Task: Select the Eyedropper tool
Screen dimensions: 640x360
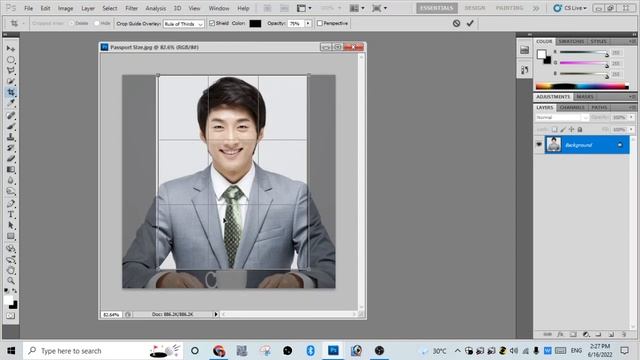Action: coord(11,103)
